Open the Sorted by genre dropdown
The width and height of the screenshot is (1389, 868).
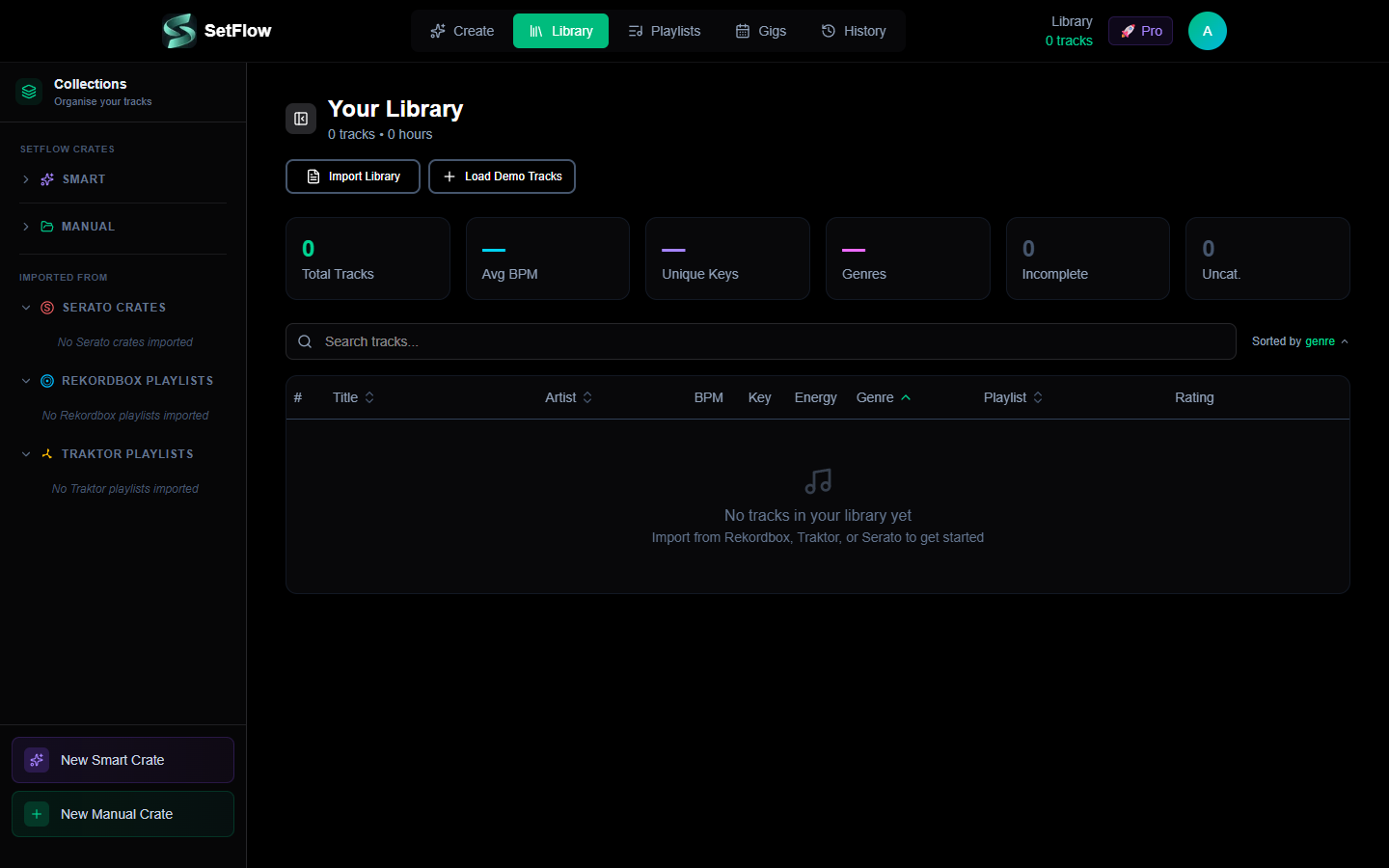click(x=1299, y=341)
